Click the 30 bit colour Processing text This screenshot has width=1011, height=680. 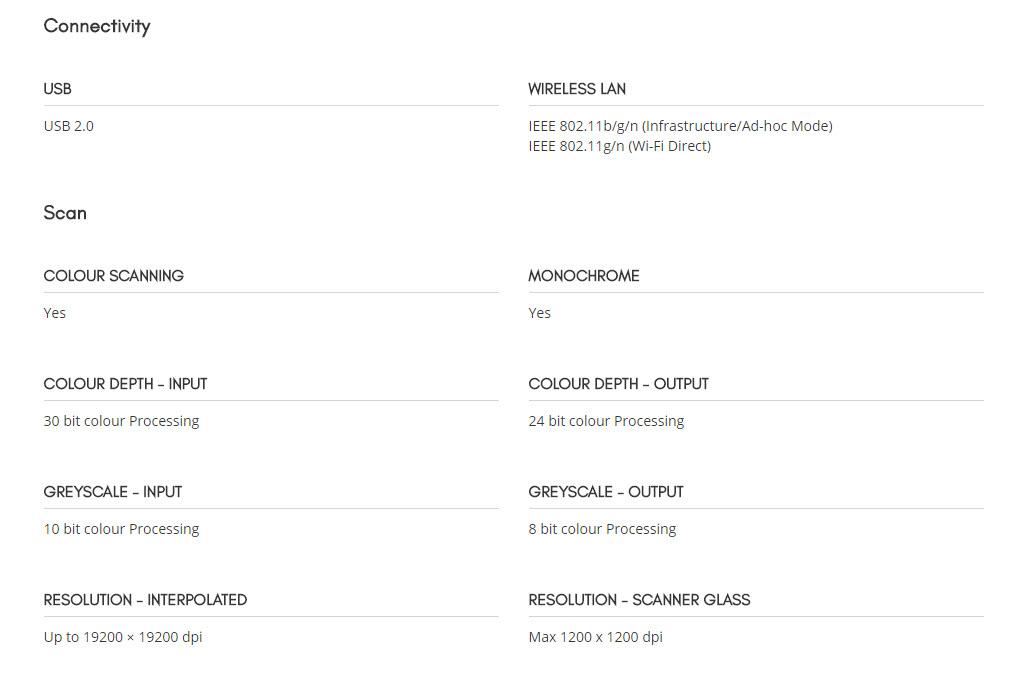pos(121,421)
